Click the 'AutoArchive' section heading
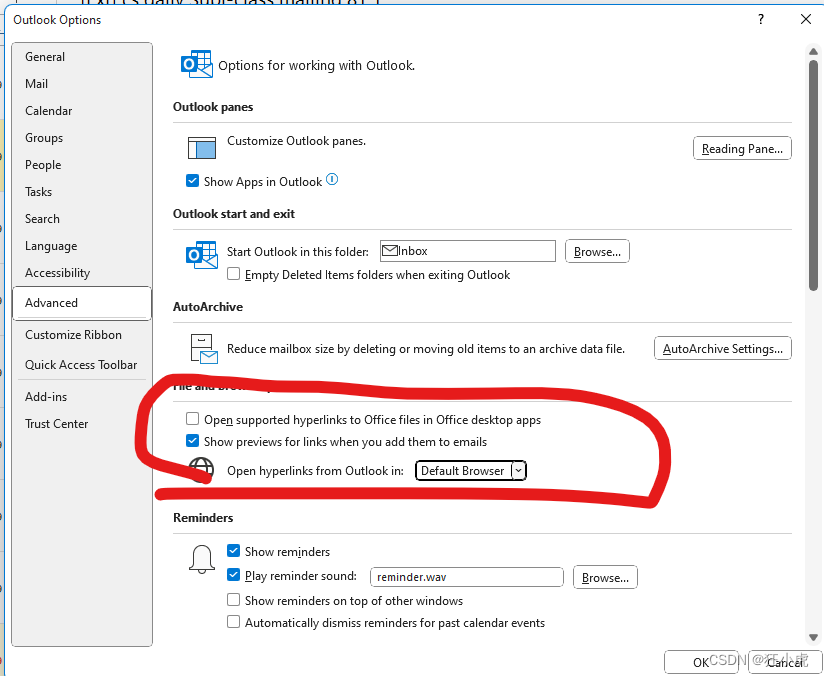 [x=208, y=306]
